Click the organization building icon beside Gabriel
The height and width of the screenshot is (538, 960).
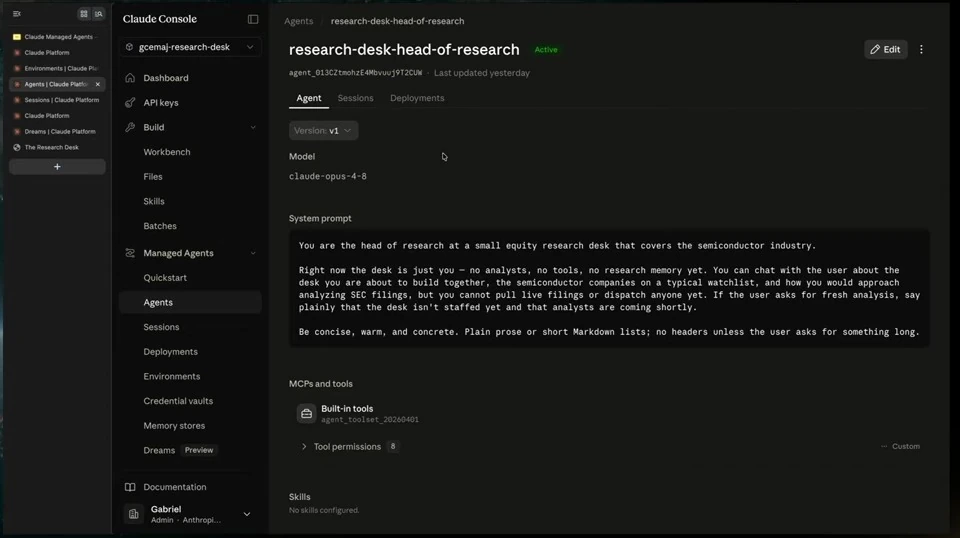[x=133, y=514]
